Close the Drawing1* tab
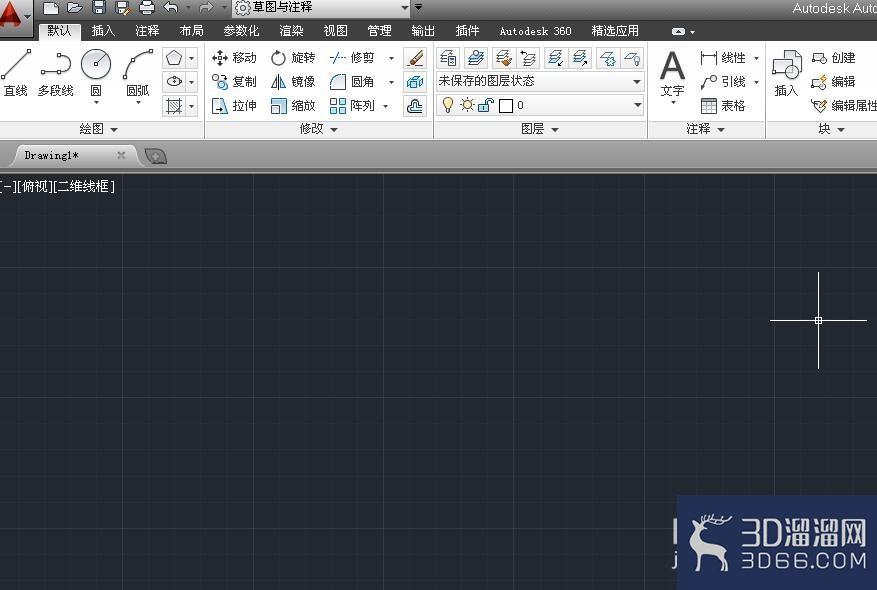 (121, 155)
